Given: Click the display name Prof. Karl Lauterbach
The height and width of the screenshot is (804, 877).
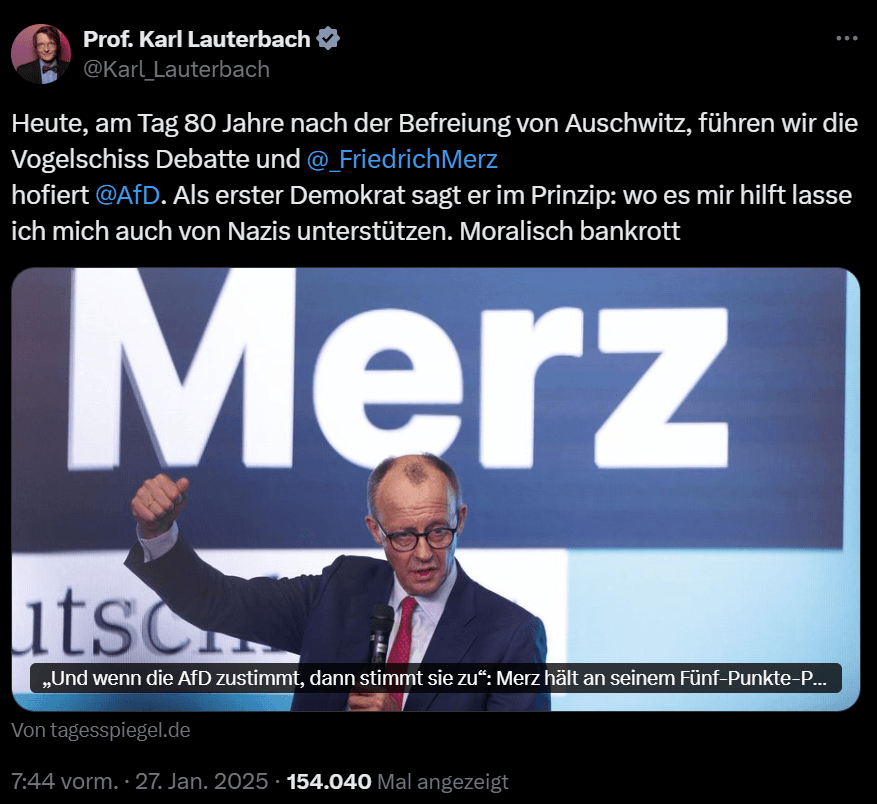Looking at the screenshot, I should (196, 39).
